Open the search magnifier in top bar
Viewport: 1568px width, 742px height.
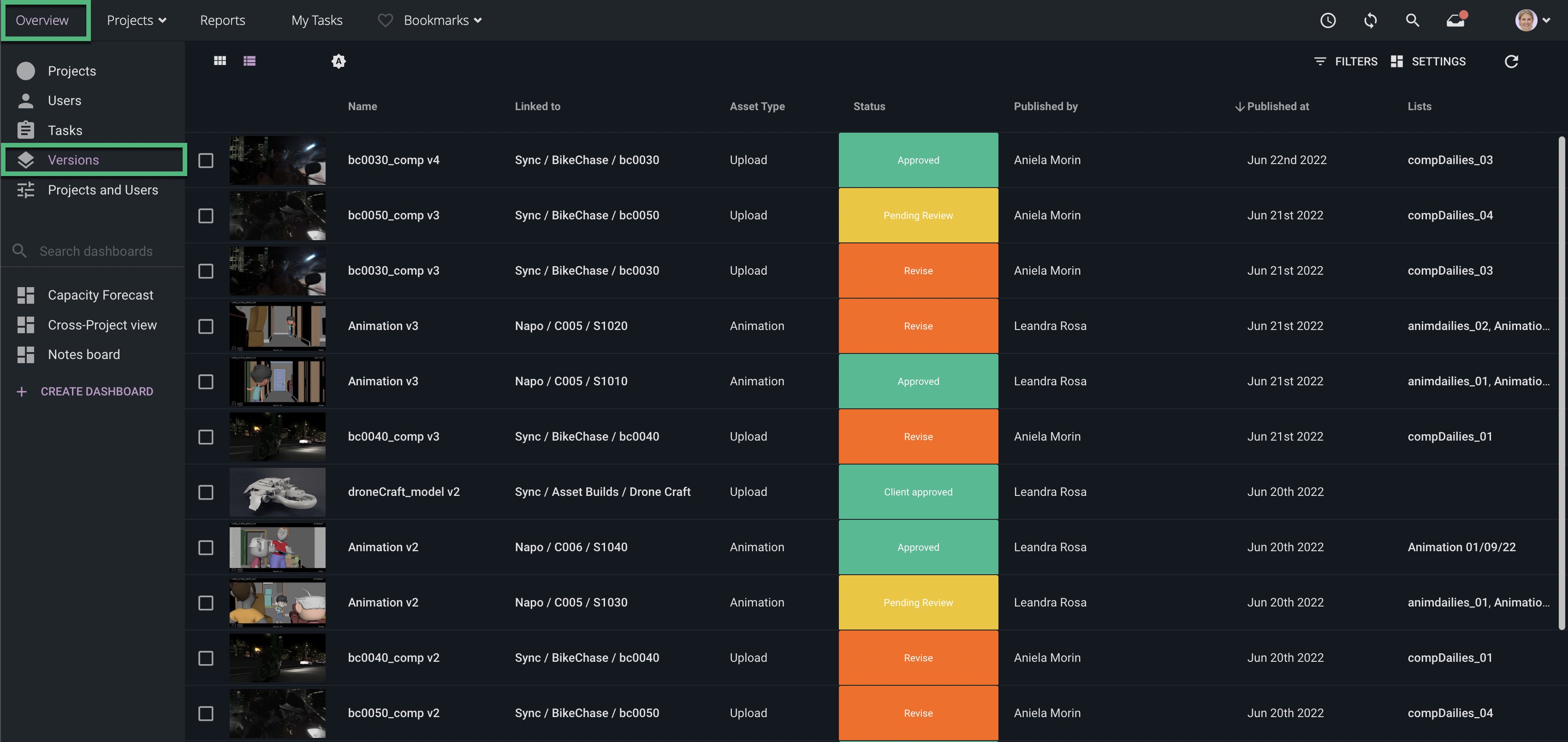click(x=1412, y=21)
